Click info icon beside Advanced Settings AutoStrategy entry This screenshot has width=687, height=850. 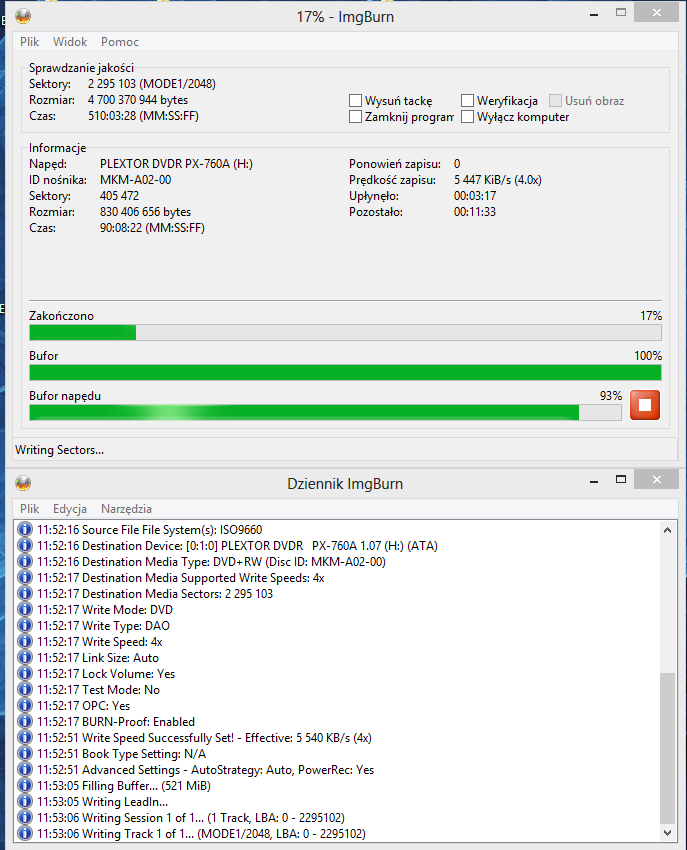click(24, 769)
